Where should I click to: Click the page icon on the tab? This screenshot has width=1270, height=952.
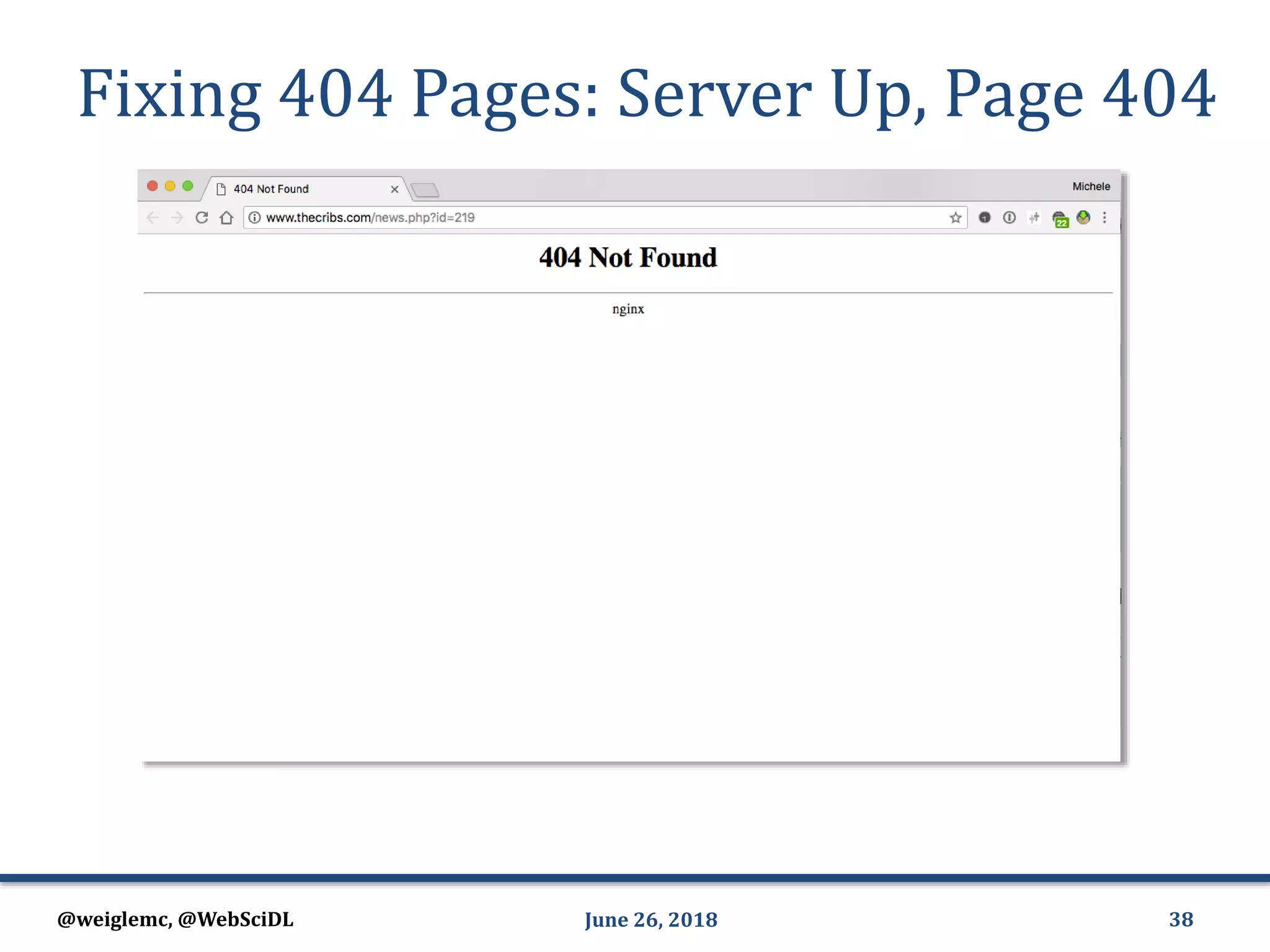[x=221, y=189]
